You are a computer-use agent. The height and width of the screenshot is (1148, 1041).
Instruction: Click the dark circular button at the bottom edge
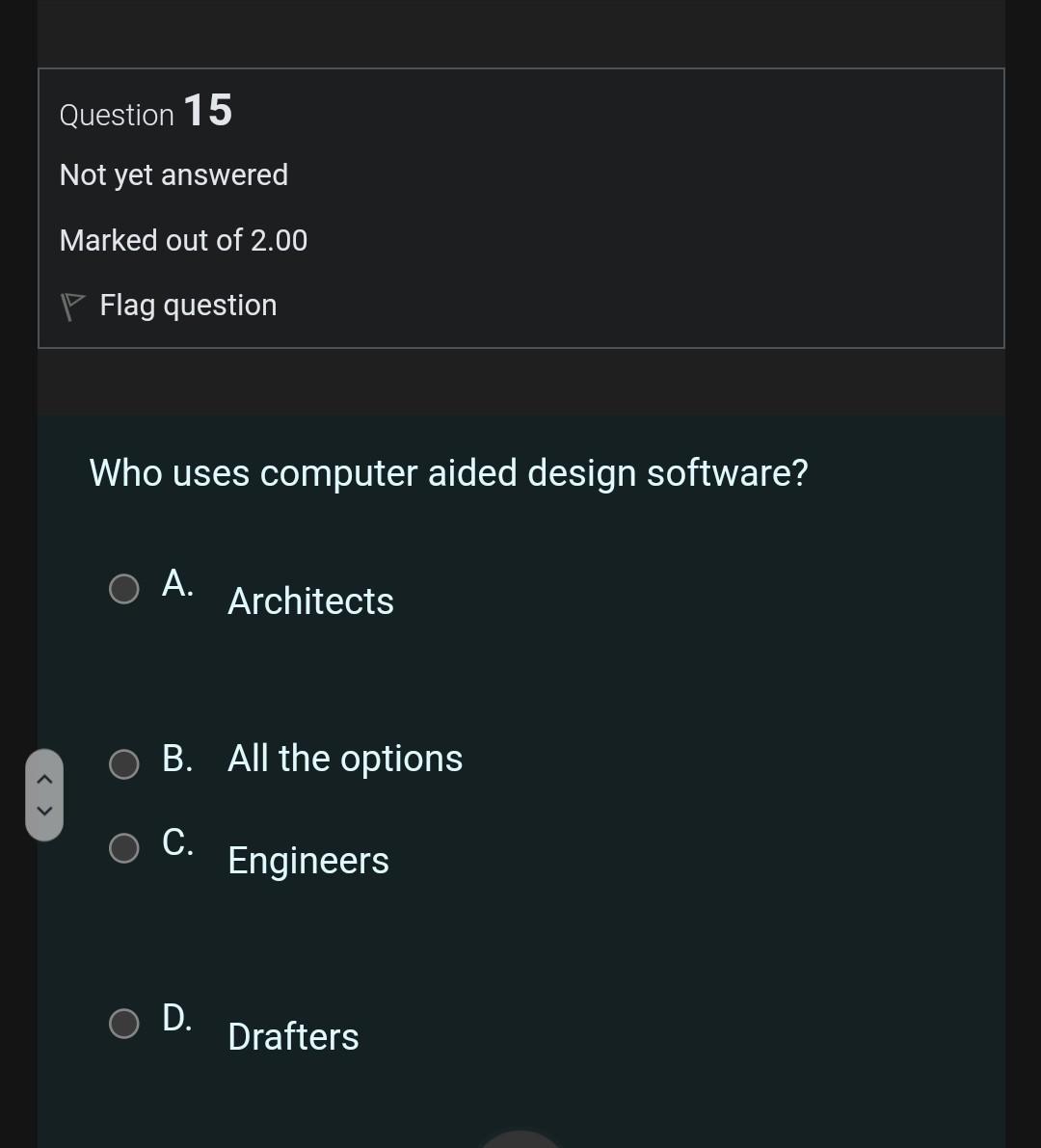(520, 1142)
